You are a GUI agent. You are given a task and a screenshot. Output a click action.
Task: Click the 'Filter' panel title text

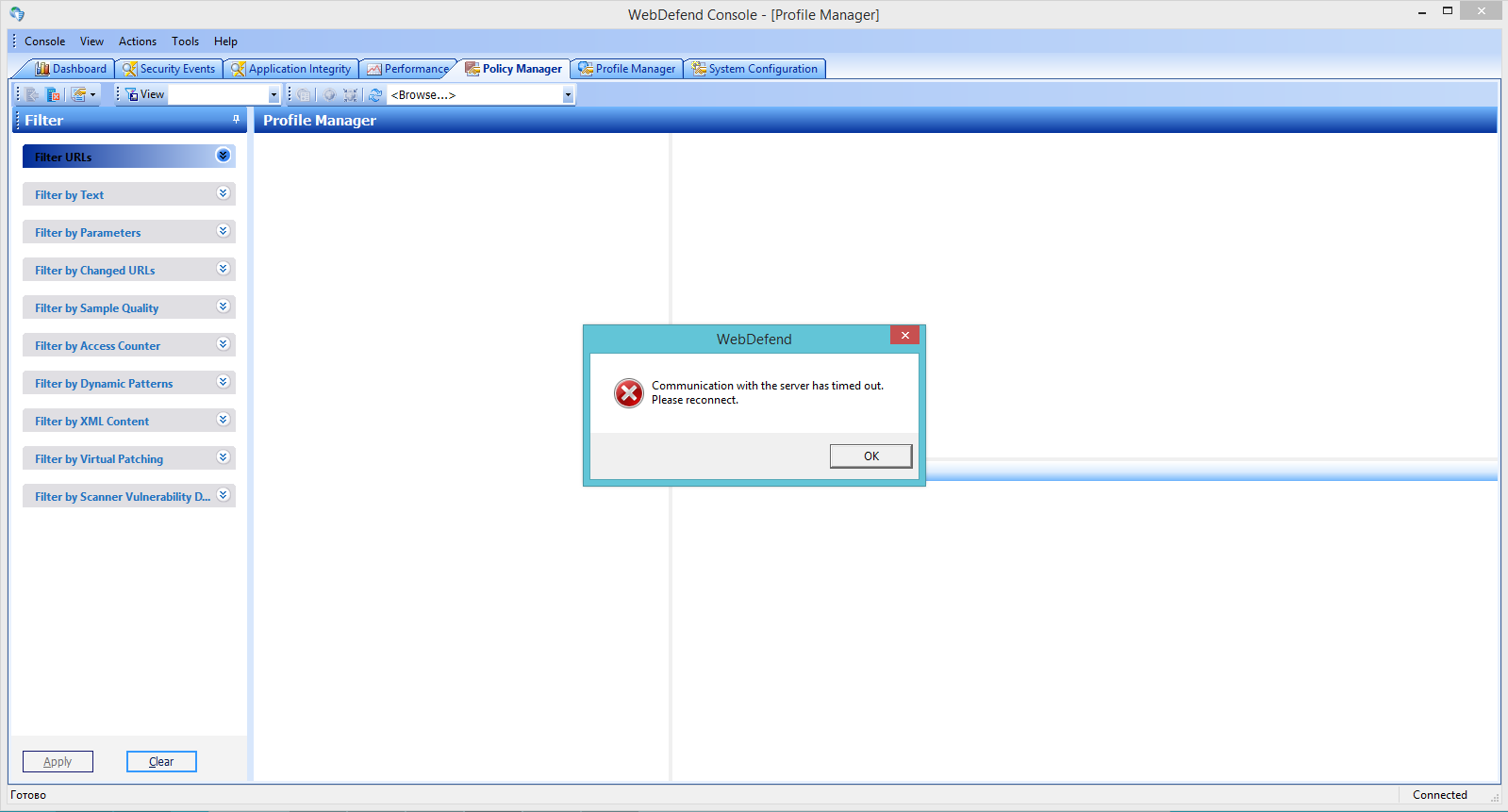(x=44, y=121)
